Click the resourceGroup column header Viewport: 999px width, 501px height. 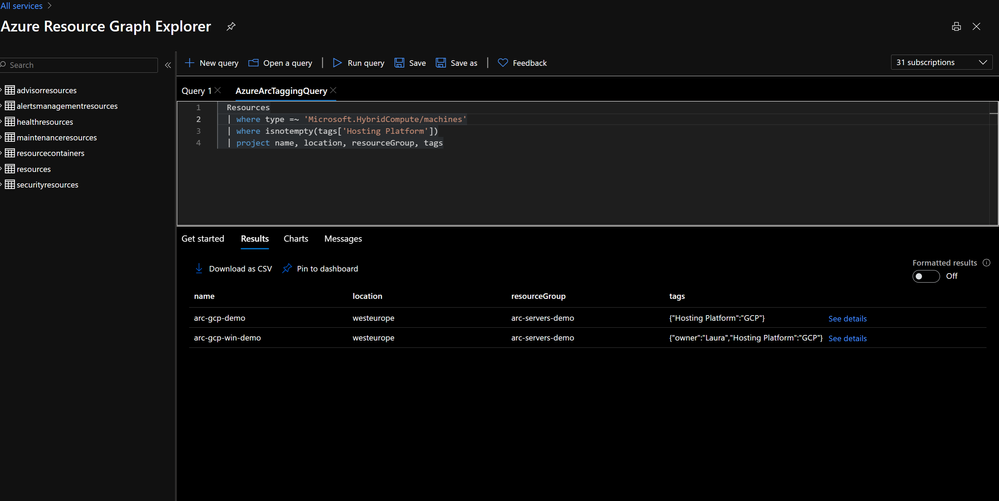point(538,296)
